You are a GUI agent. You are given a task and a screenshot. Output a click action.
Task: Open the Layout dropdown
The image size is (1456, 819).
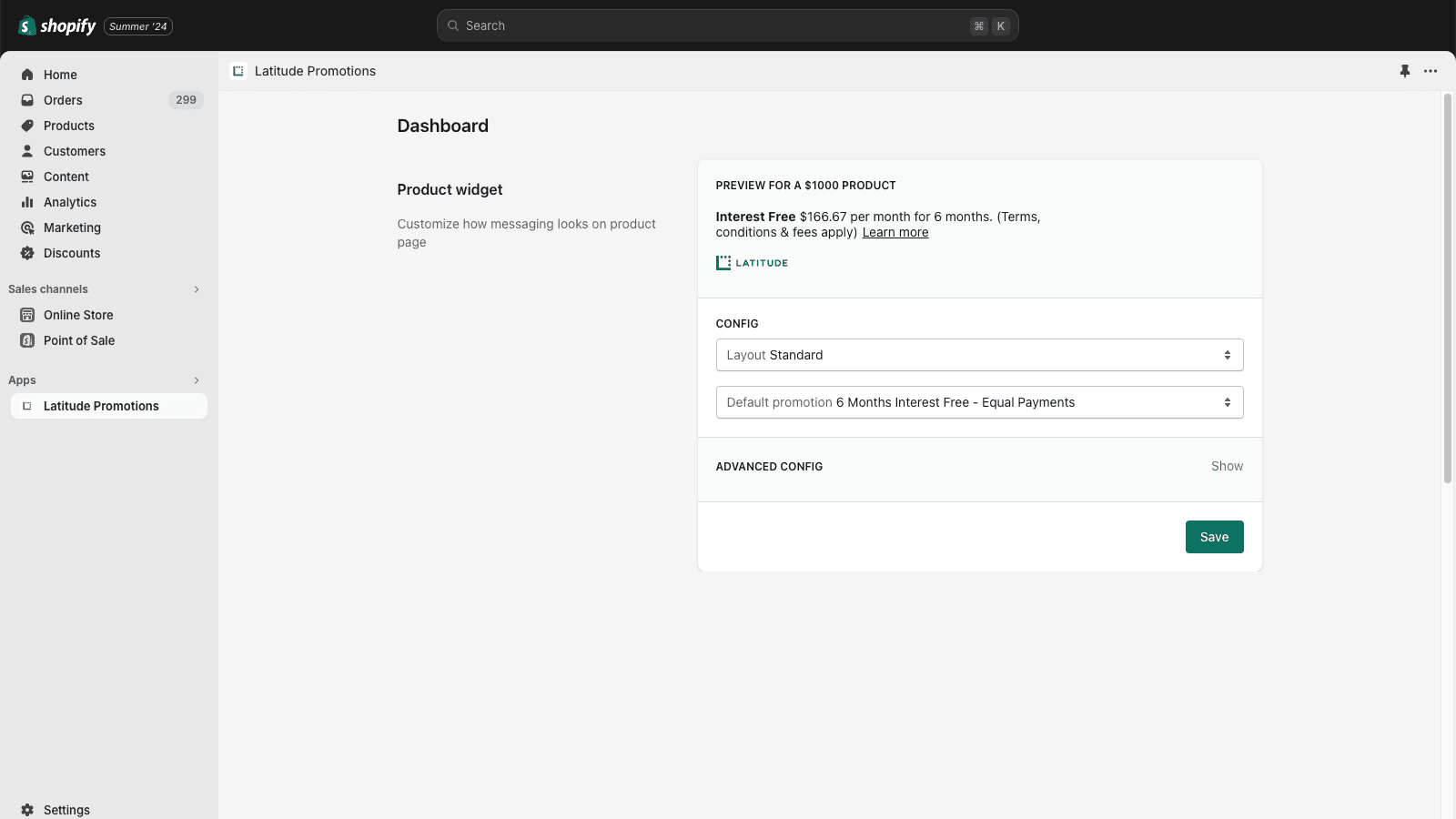point(979,355)
